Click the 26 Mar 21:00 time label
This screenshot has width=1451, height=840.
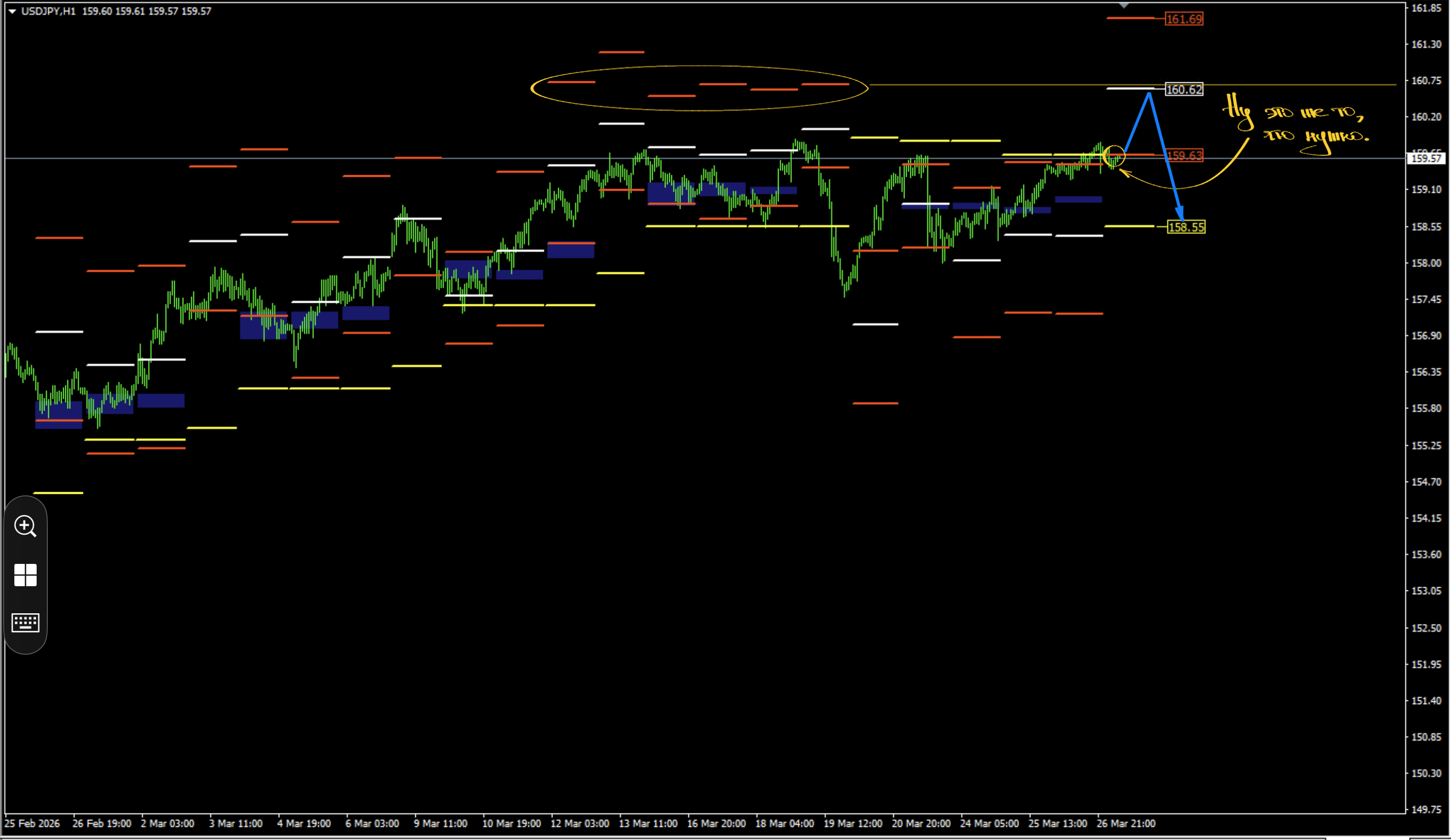click(x=1125, y=824)
